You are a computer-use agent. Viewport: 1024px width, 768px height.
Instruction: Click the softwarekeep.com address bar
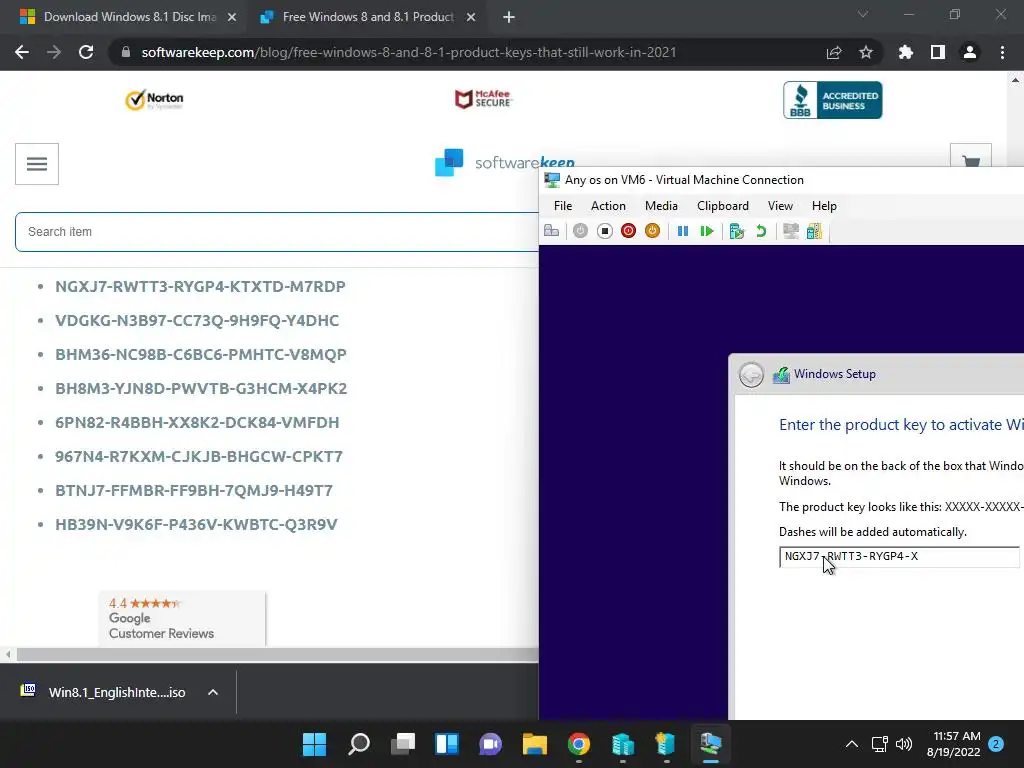click(409, 52)
